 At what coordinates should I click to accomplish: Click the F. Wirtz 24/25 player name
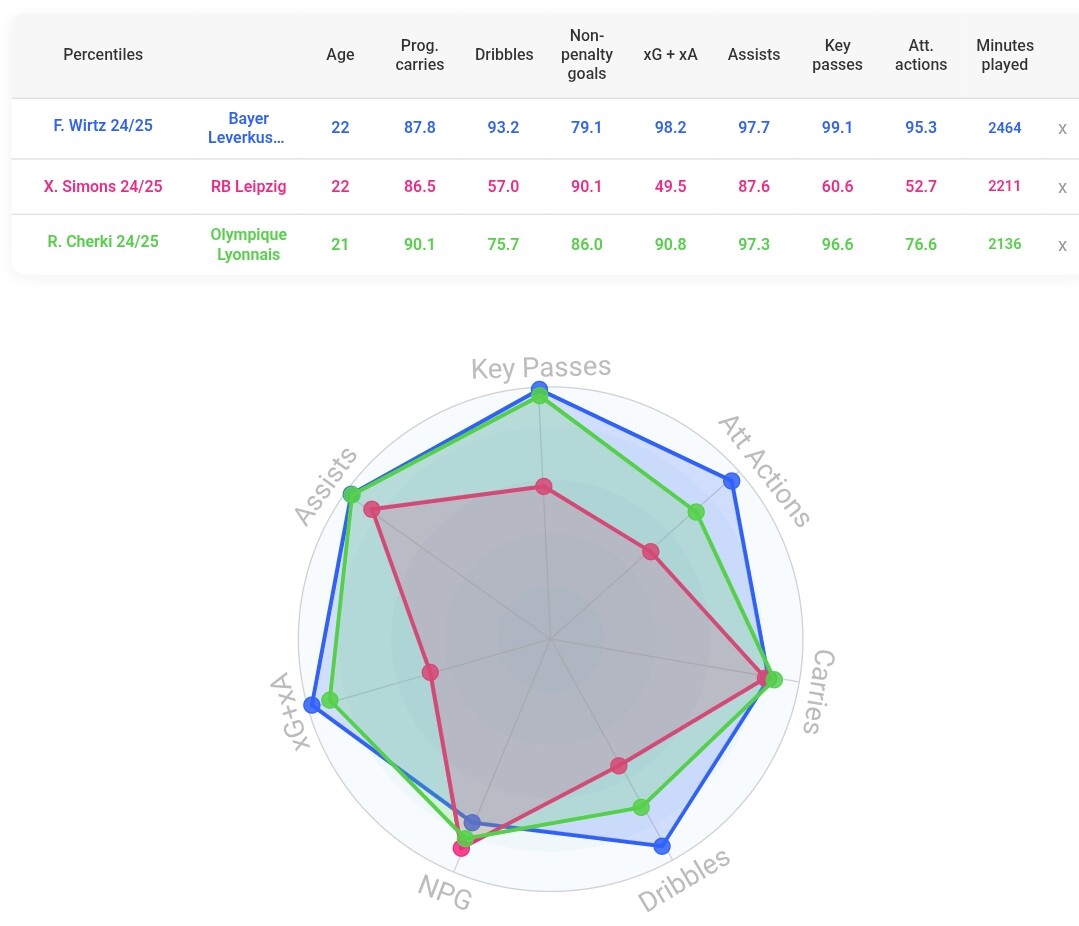tap(103, 127)
